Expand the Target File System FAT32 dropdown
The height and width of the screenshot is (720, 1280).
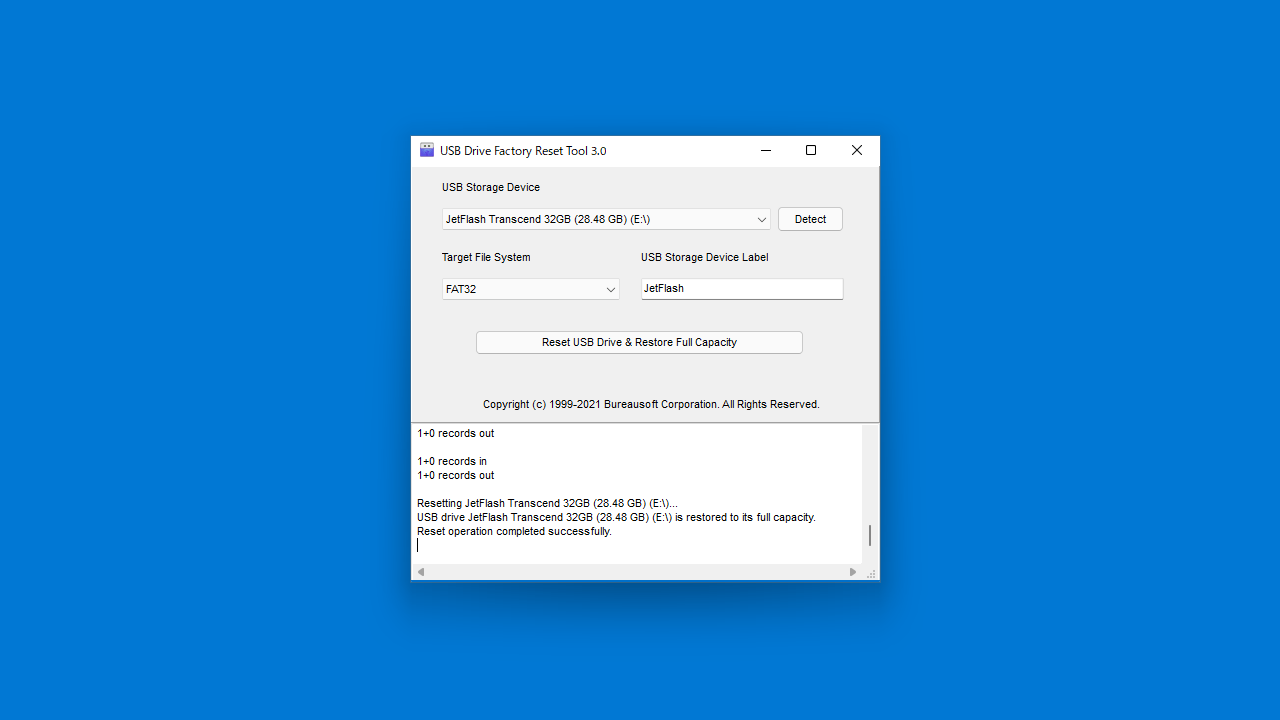(531, 289)
